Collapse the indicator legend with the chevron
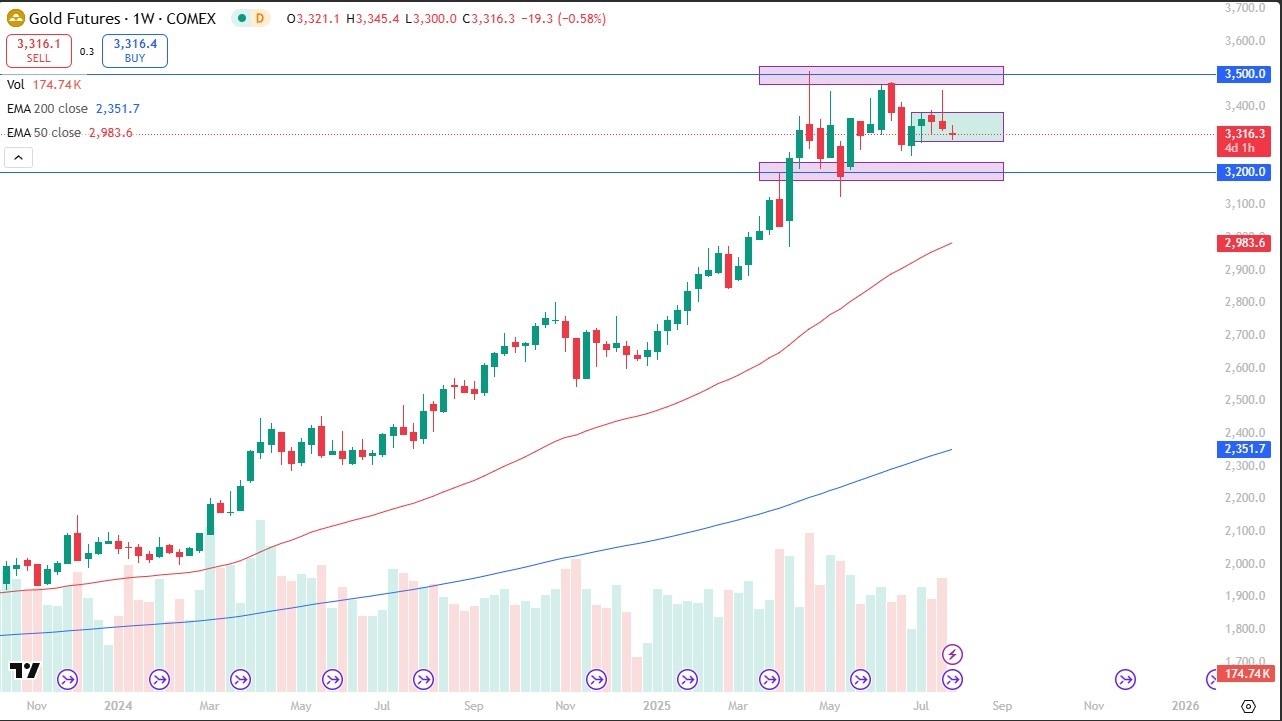This screenshot has height=721, width=1282. tap(19, 157)
